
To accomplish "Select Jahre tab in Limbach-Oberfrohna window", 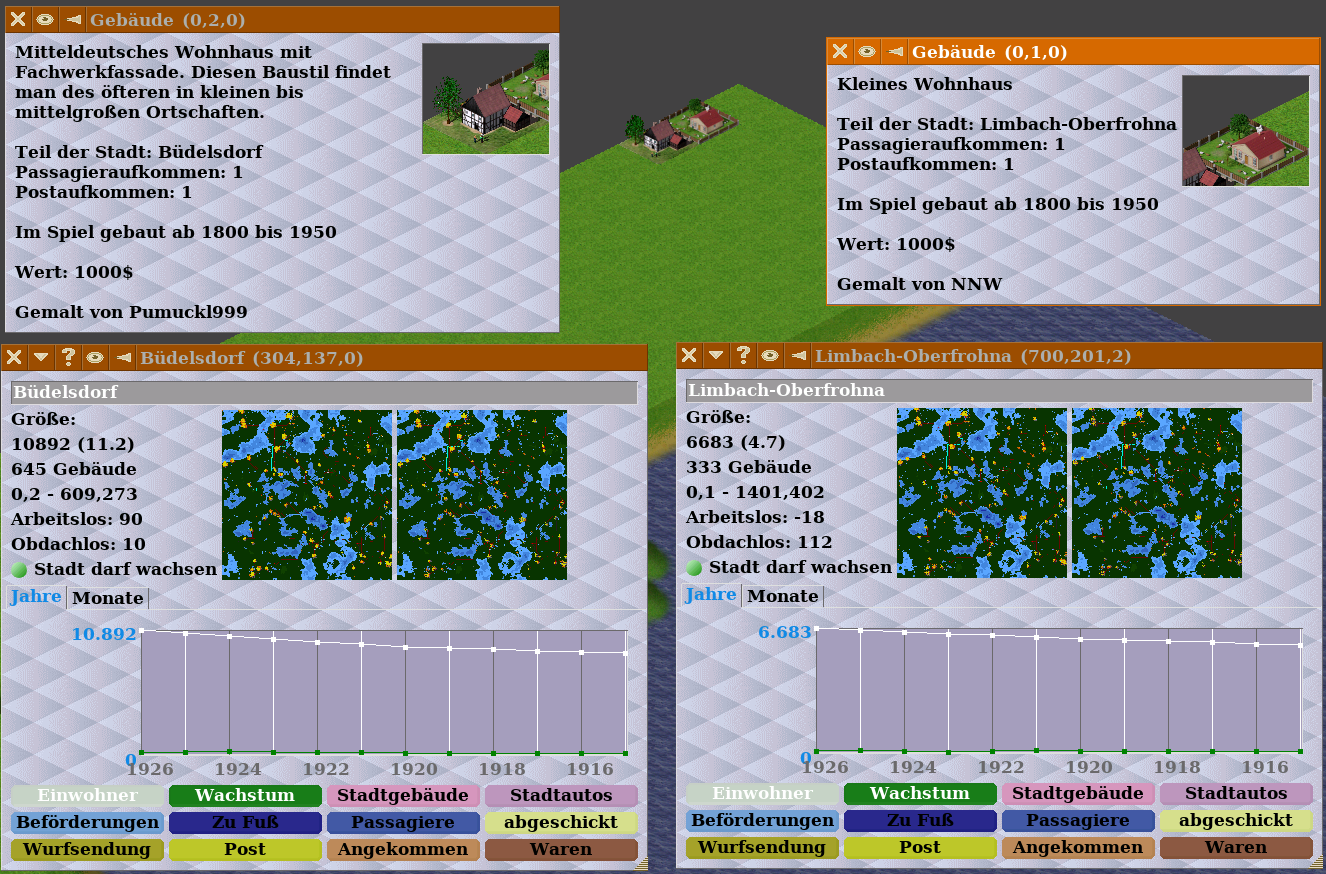I will pos(711,595).
